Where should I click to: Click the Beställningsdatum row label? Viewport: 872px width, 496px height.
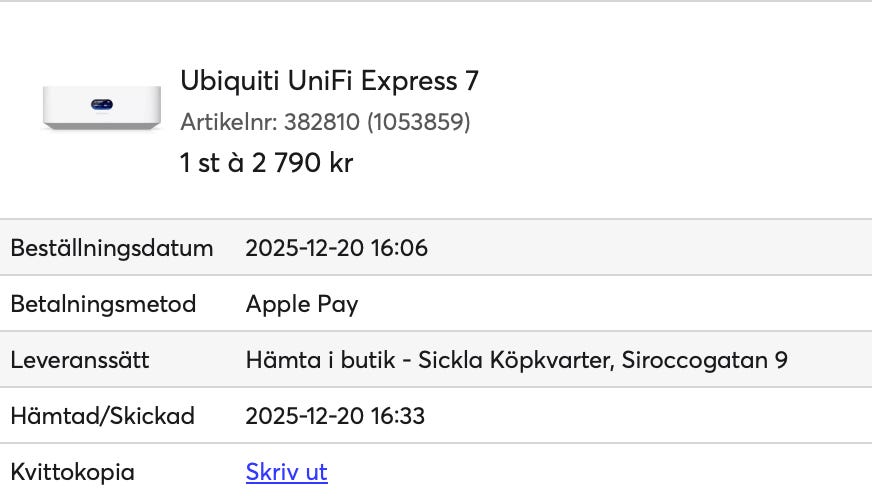112,248
